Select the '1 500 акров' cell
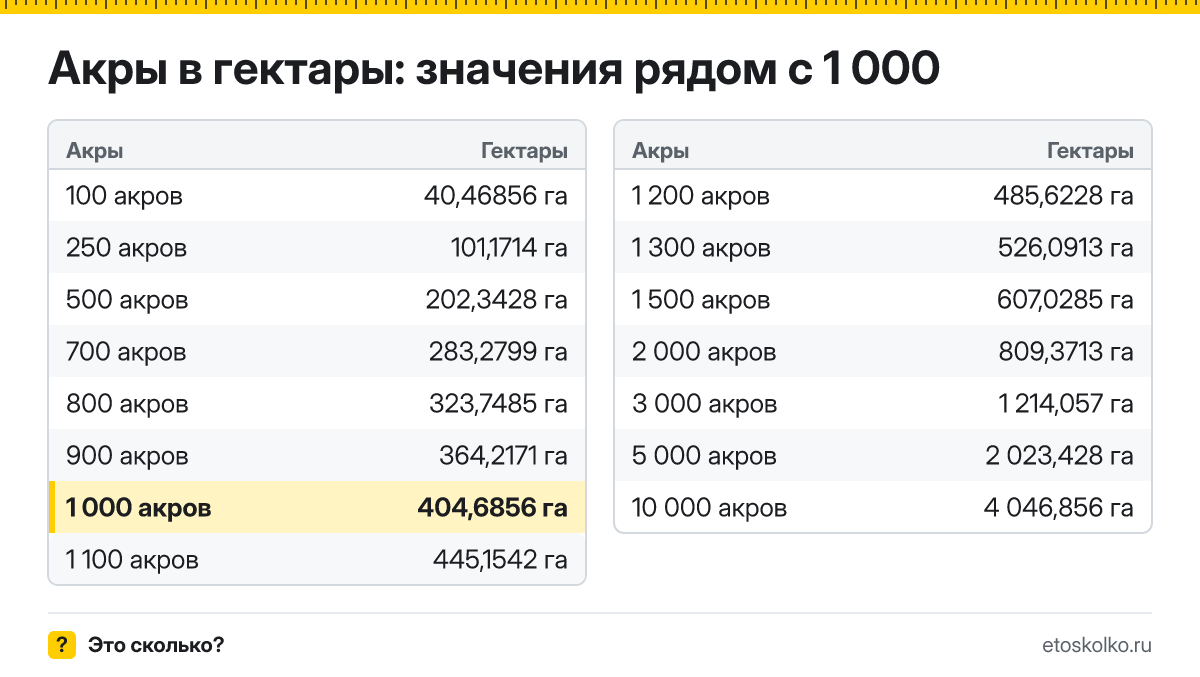1200x677 pixels. (x=701, y=300)
